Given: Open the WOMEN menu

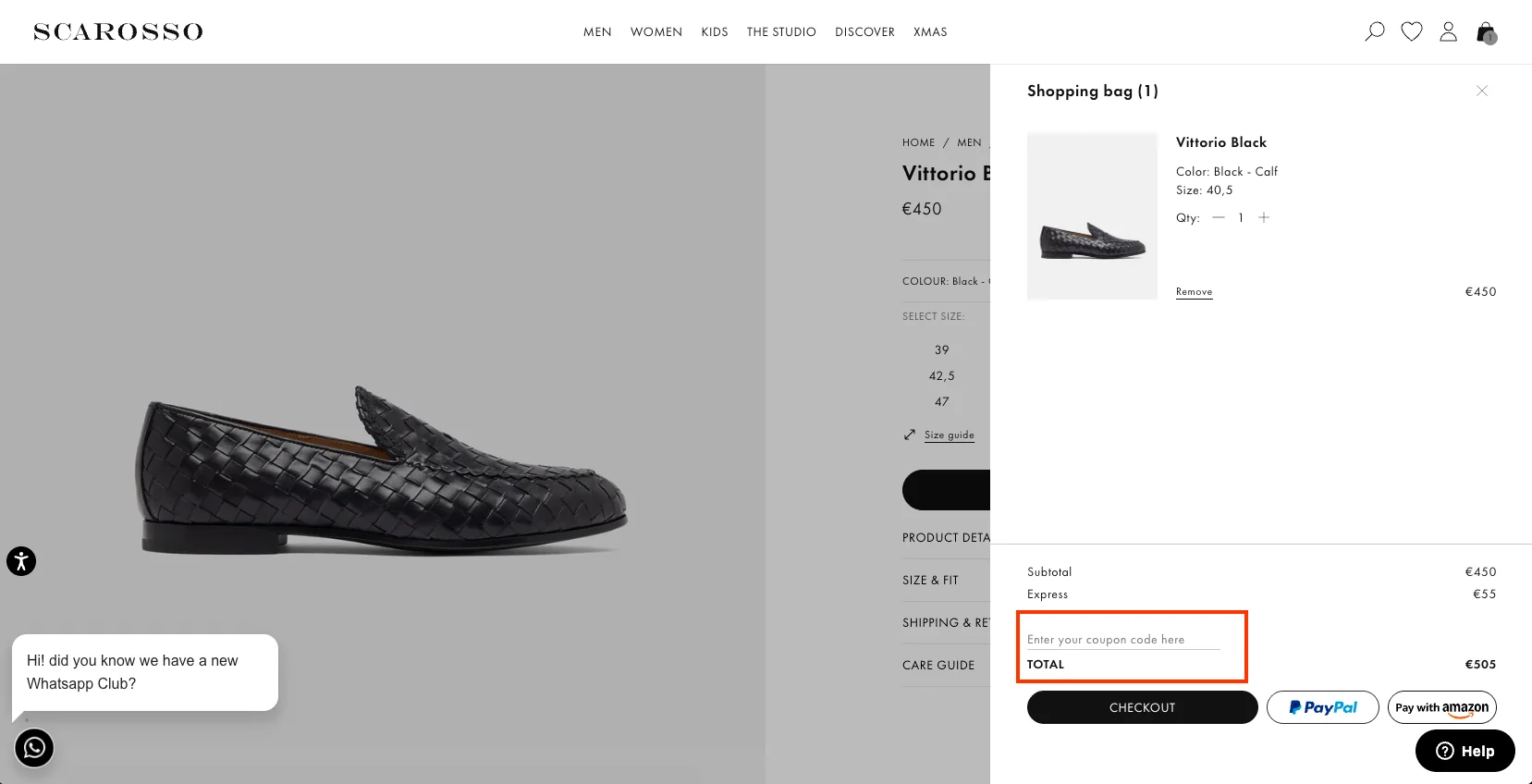Looking at the screenshot, I should click(x=656, y=31).
